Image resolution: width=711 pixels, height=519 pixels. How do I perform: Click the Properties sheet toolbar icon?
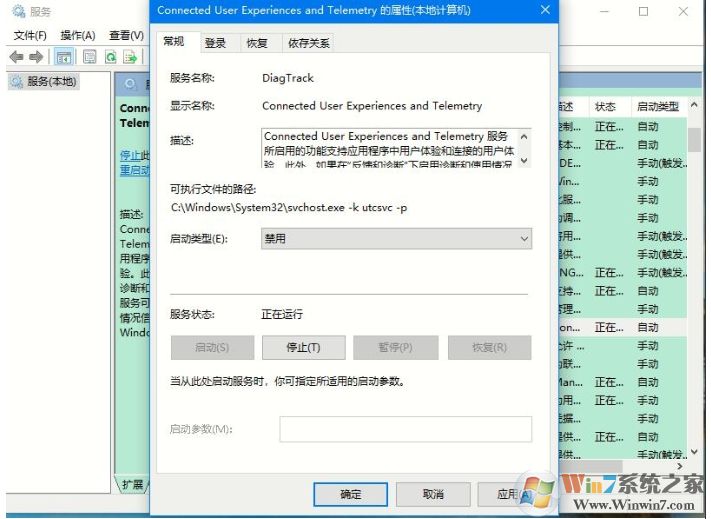[x=90, y=57]
